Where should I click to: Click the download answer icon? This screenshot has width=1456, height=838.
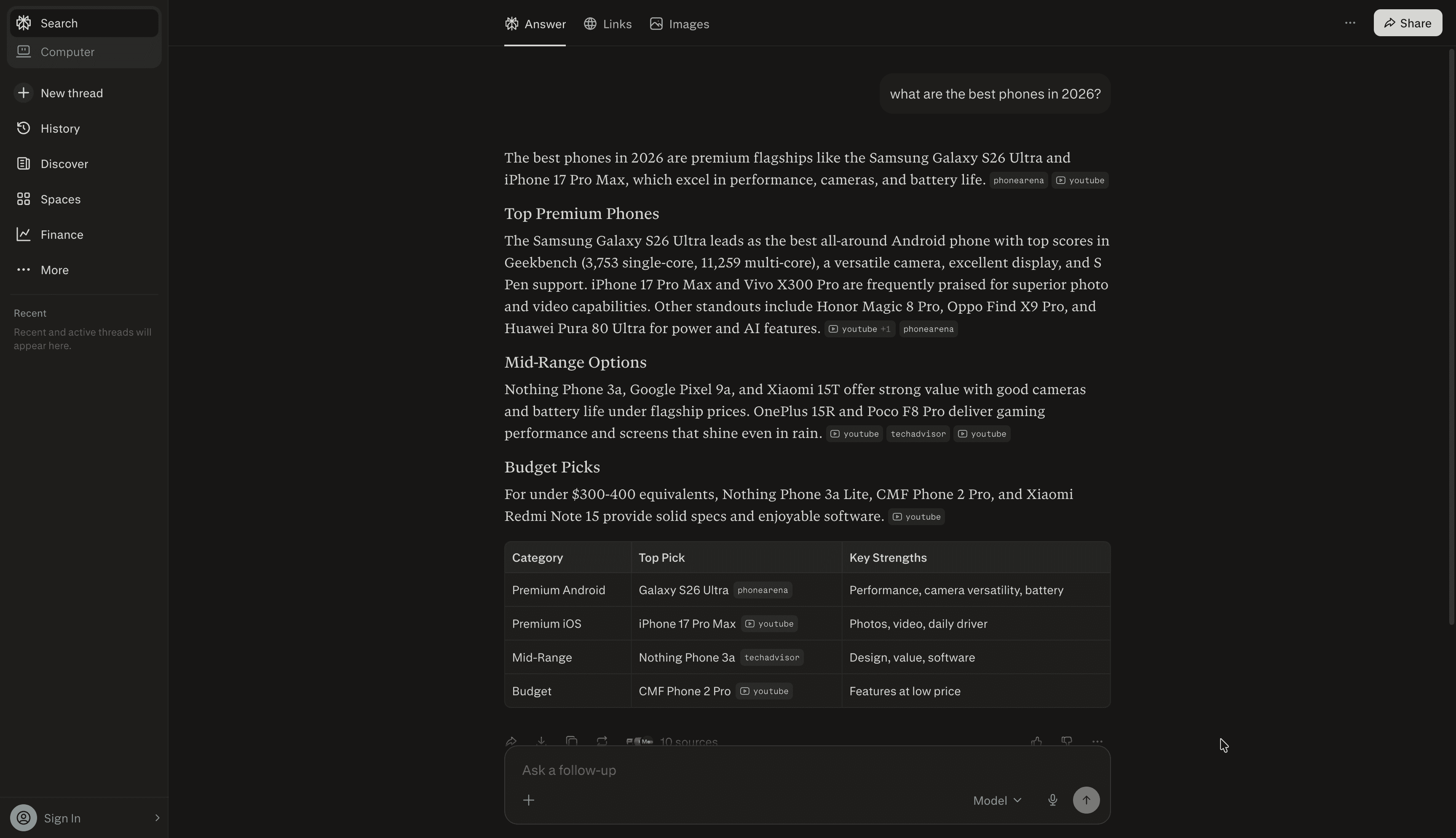pyautogui.click(x=541, y=741)
